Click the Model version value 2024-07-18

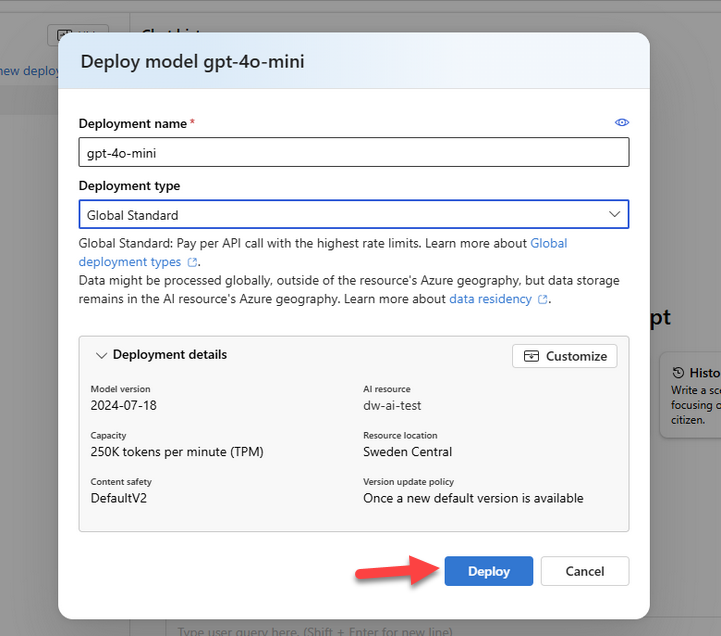pyautogui.click(x=123, y=405)
